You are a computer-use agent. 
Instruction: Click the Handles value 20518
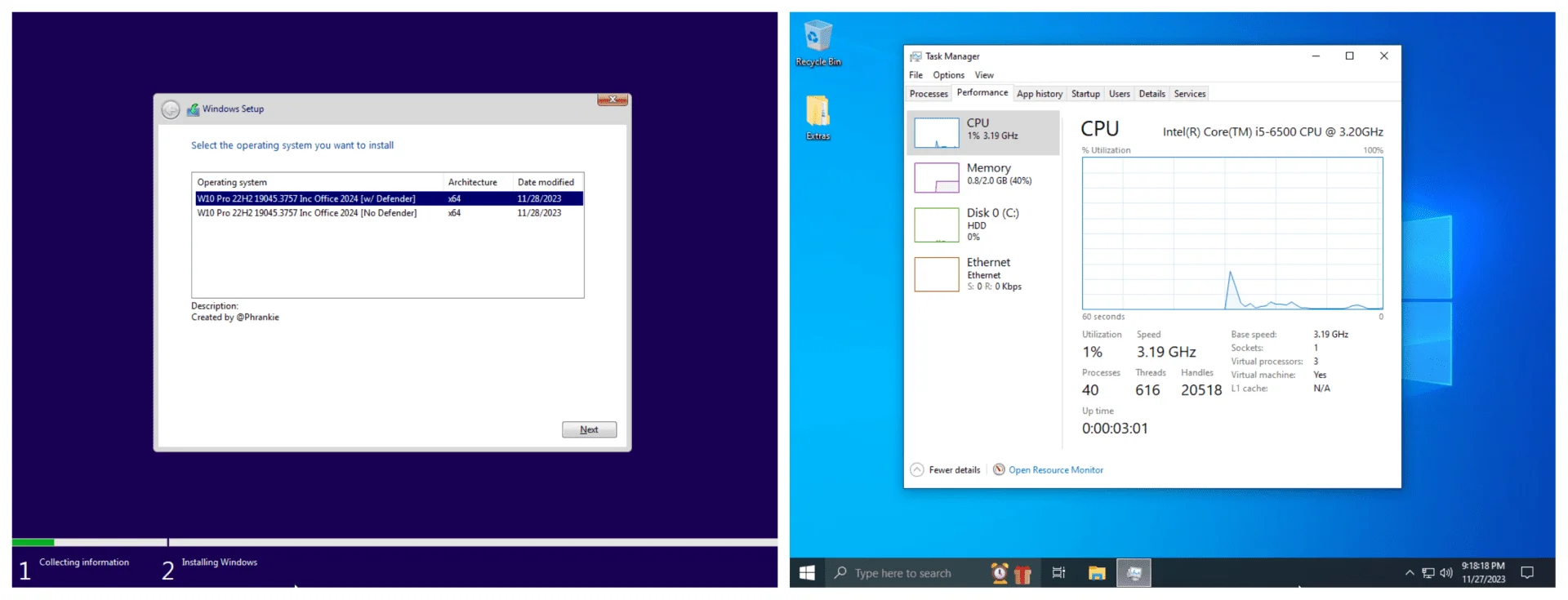pyautogui.click(x=1201, y=390)
